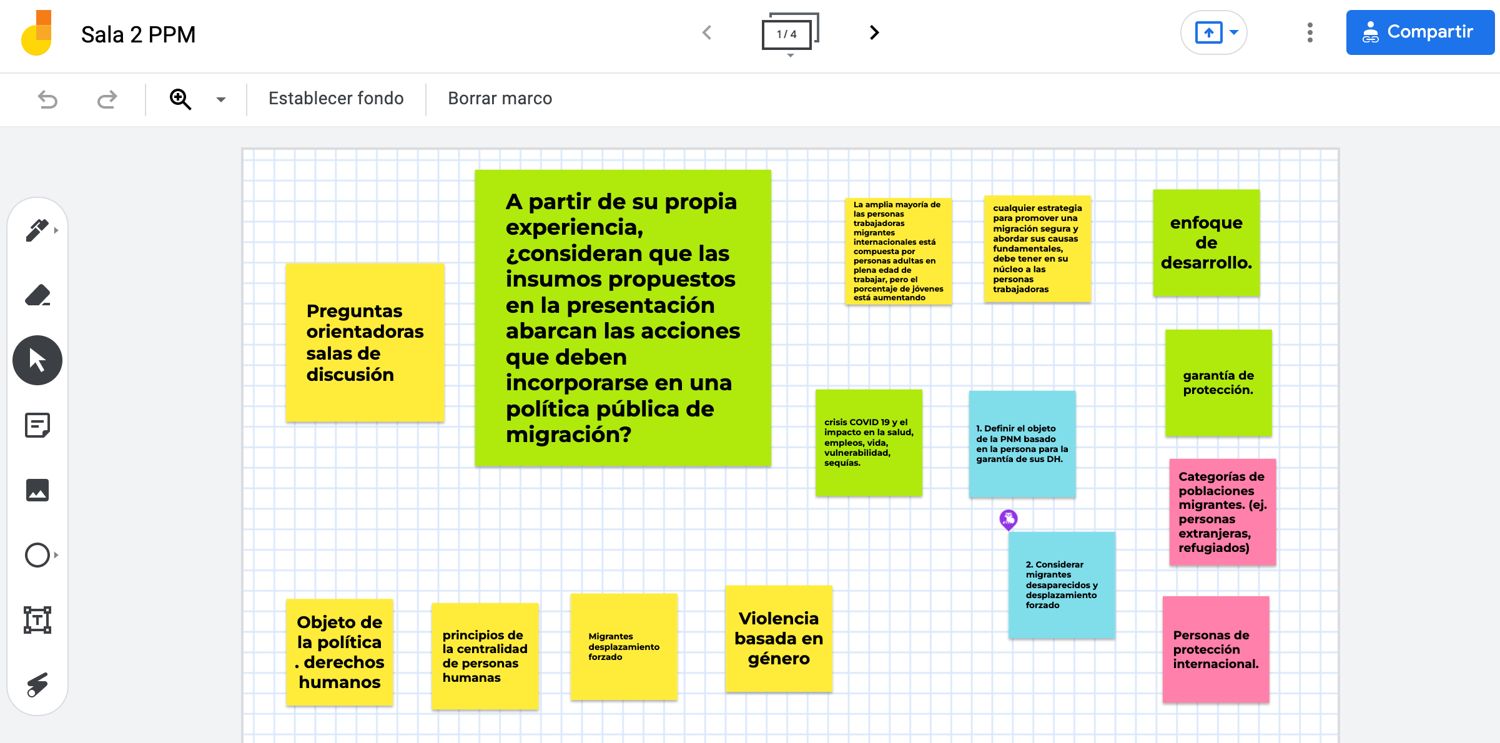Viewport: 1500px width, 743px height.
Task: Open the Jamboard home logo
Action: click(37, 34)
